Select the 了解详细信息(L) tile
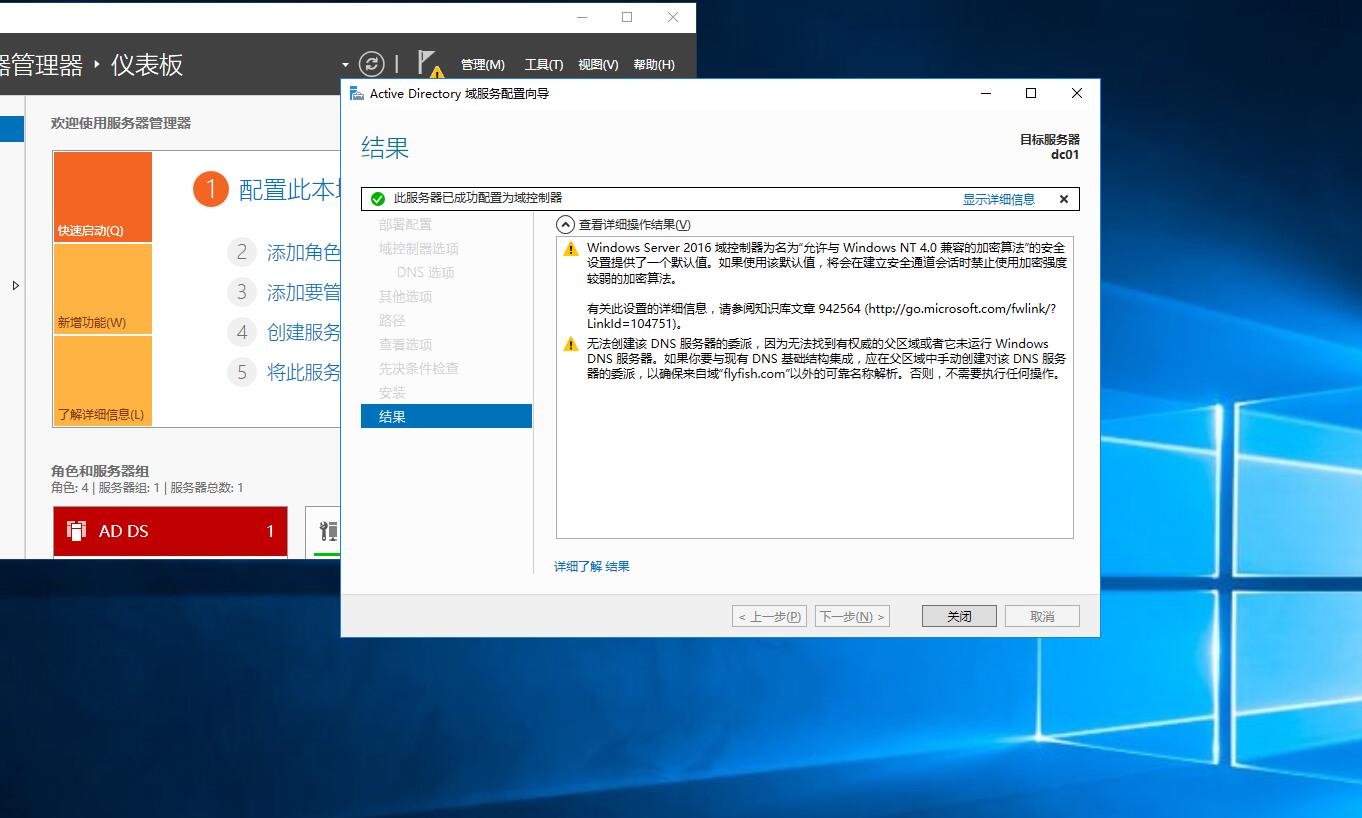This screenshot has width=1362, height=818. tap(102, 381)
